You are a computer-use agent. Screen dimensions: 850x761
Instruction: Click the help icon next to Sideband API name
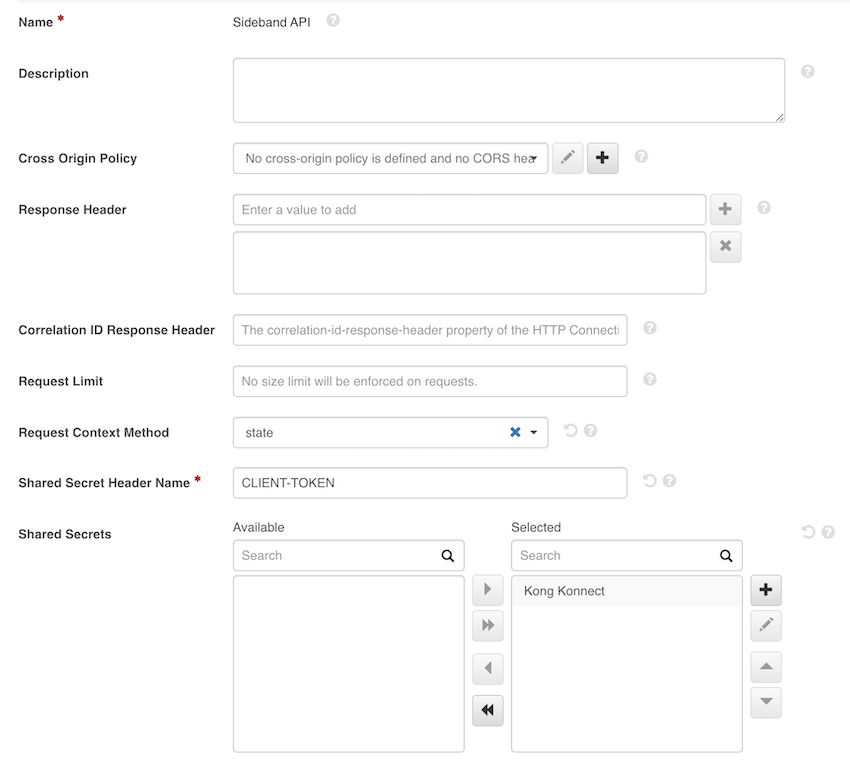click(333, 21)
